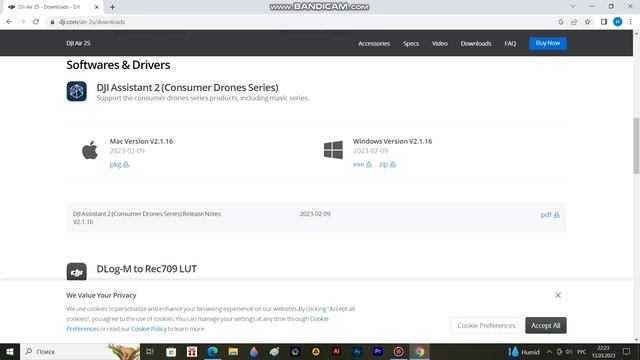Click the taskbar clock and date
Screen dimensions: 640x360
[x=603, y=351]
